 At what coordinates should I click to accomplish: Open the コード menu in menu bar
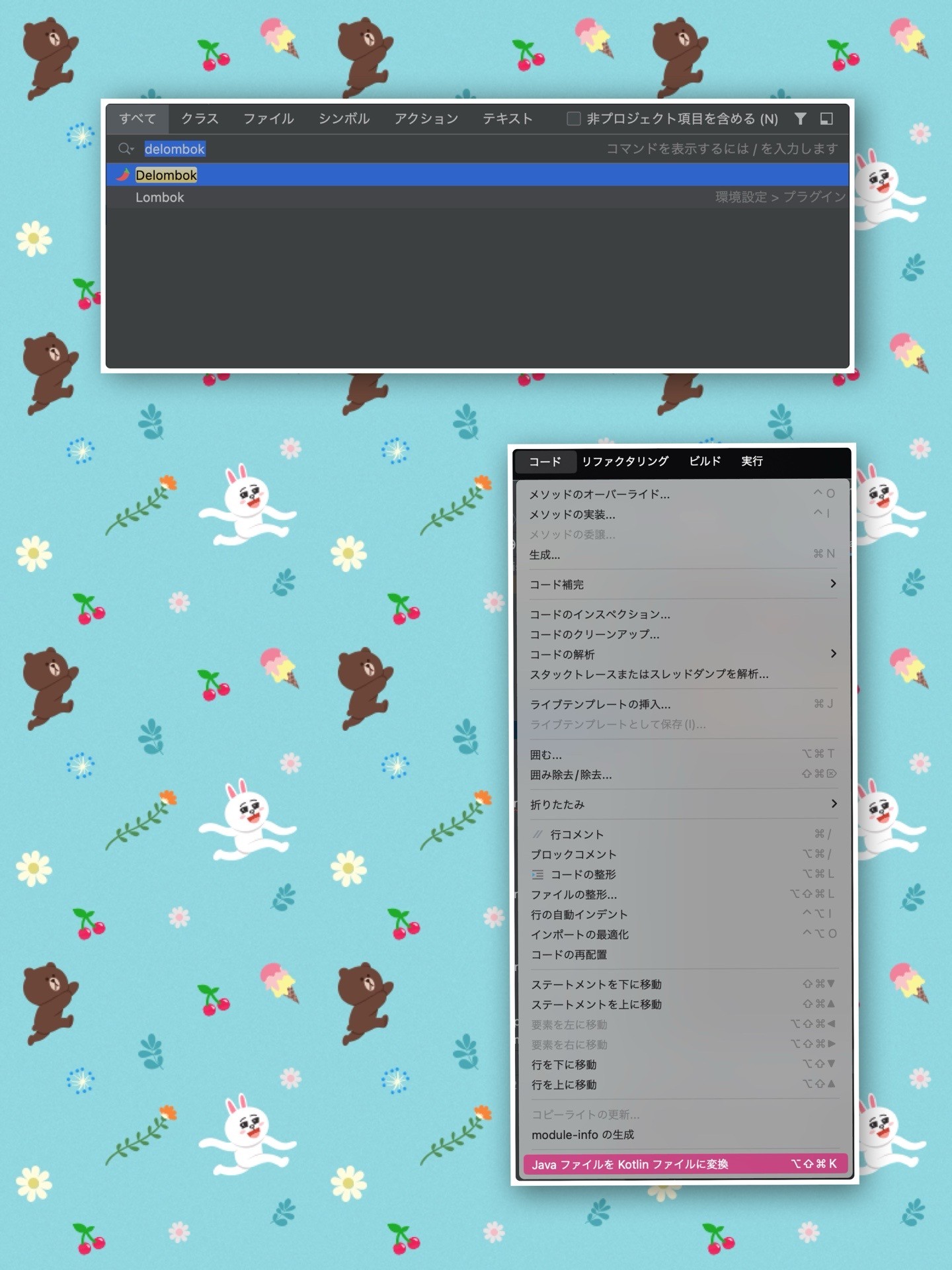(x=545, y=462)
